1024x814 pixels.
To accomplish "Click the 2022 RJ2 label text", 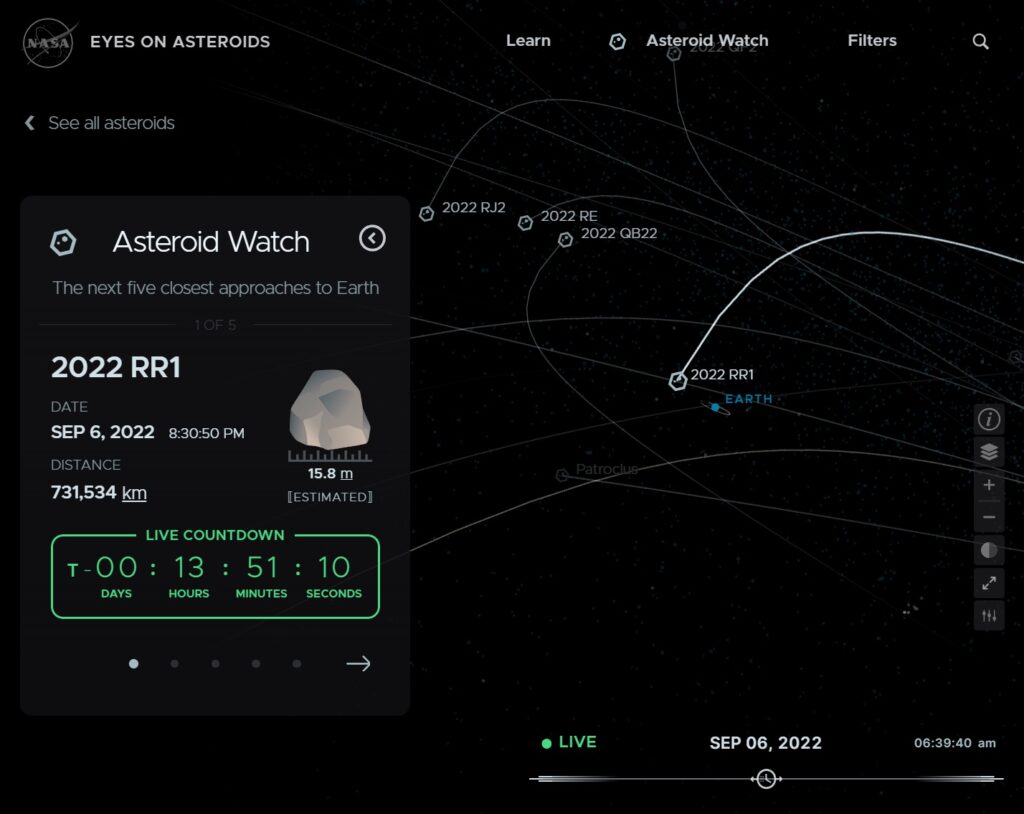I will (474, 207).
